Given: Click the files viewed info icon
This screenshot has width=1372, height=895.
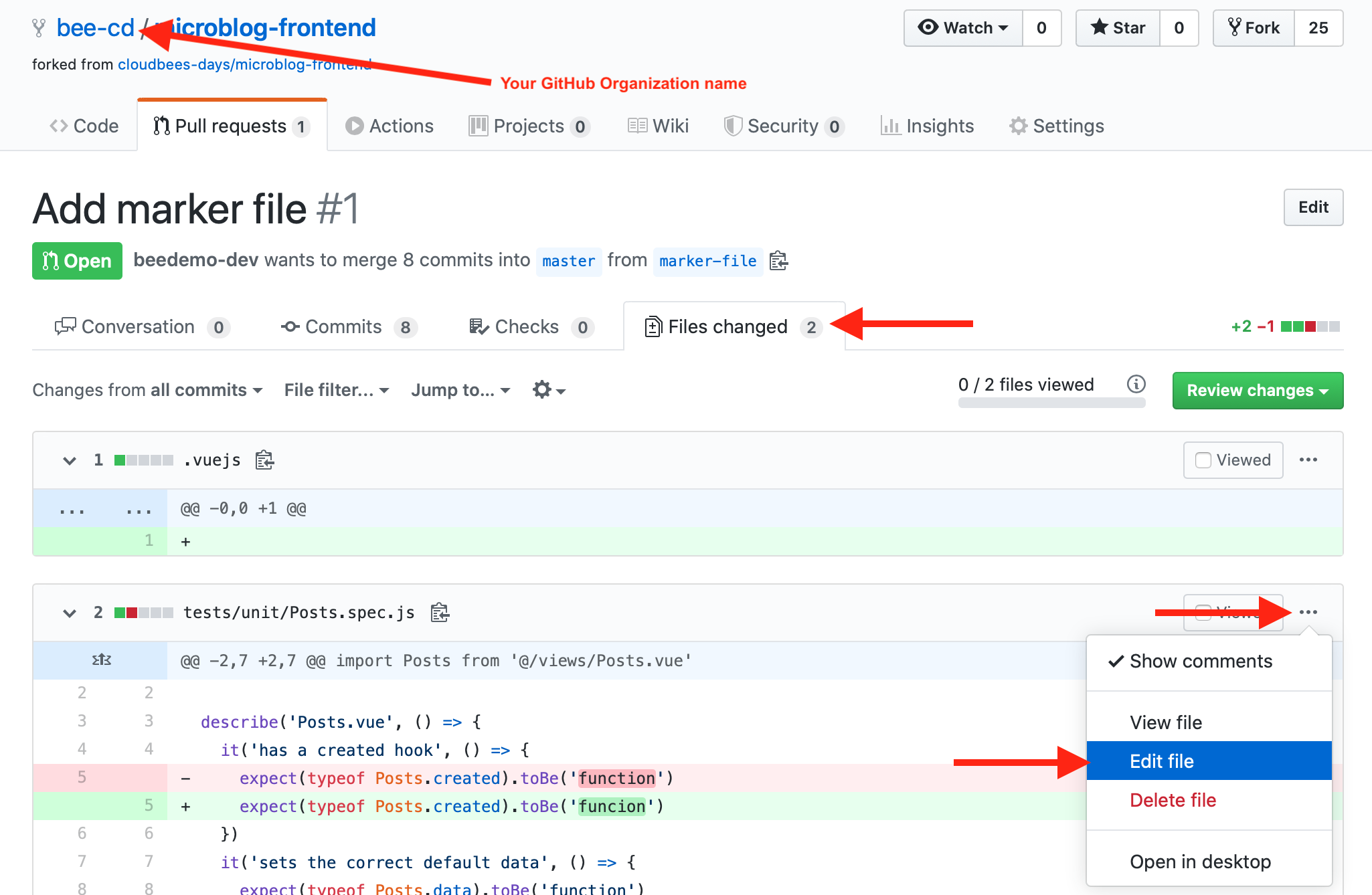Looking at the screenshot, I should click(1136, 384).
